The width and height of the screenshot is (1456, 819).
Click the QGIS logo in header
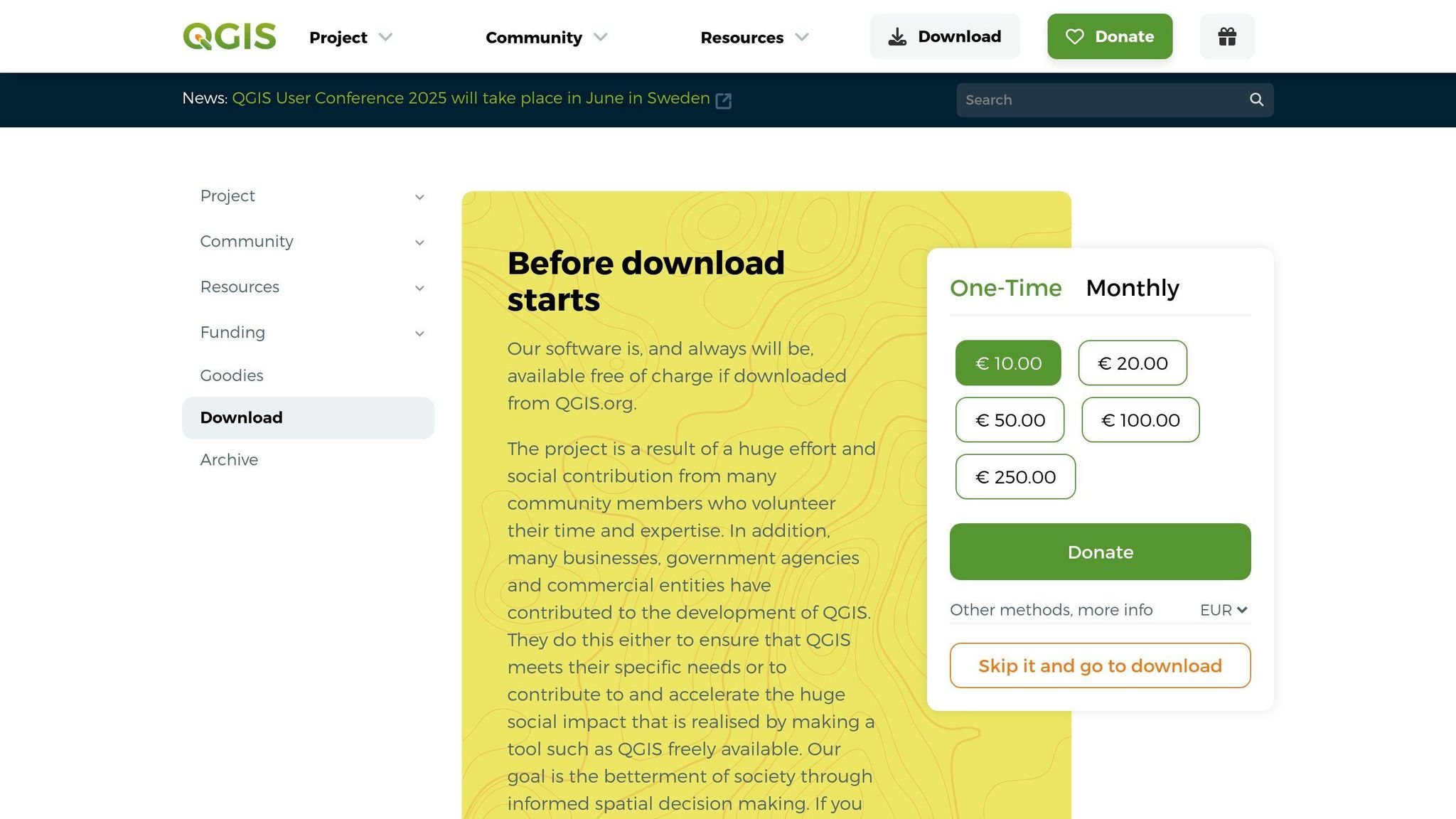229,36
